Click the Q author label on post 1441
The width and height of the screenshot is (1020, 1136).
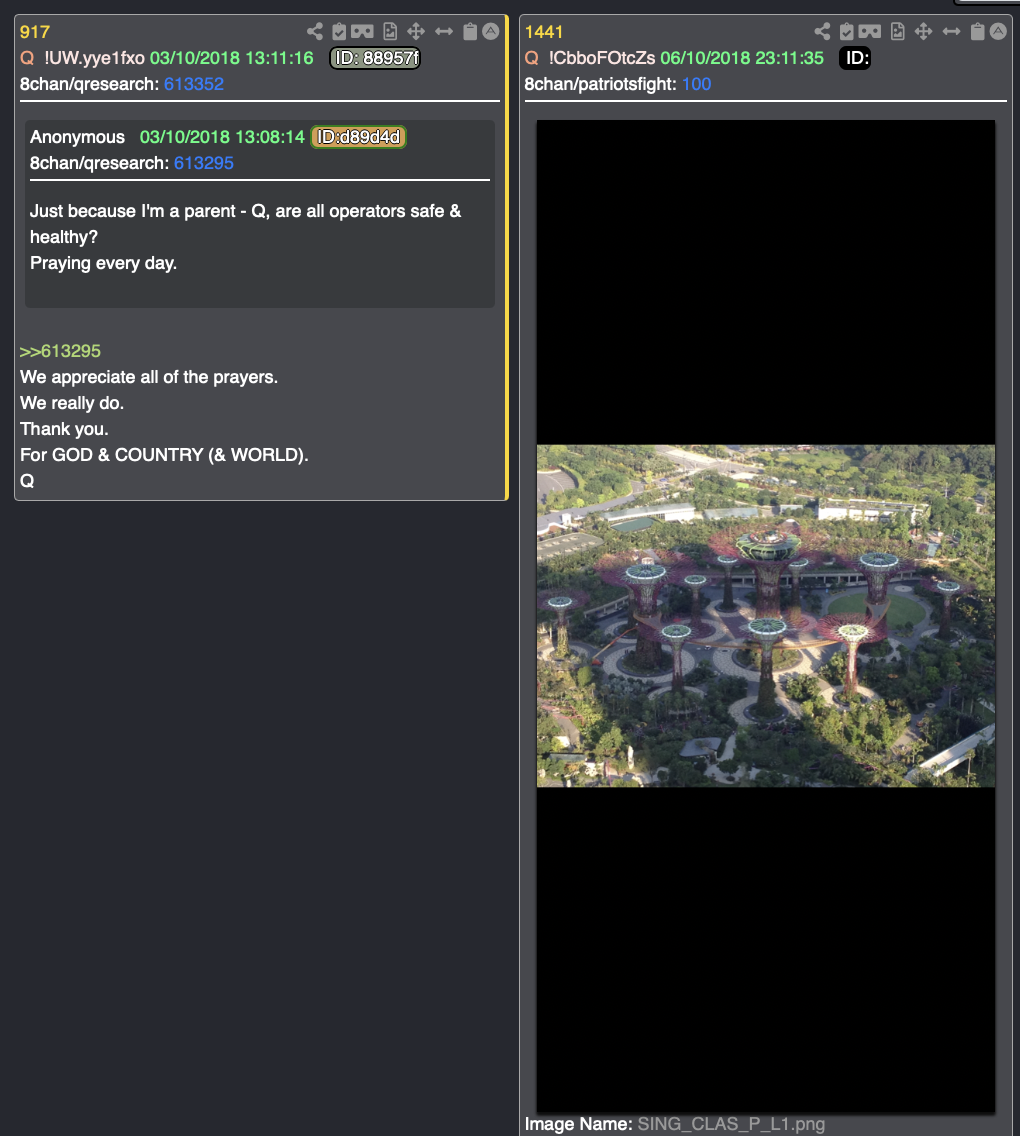tap(532, 58)
